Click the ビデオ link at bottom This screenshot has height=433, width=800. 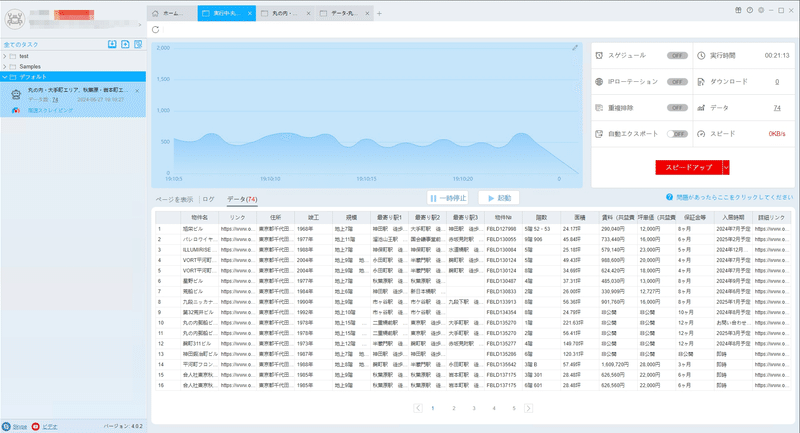click(x=49, y=427)
